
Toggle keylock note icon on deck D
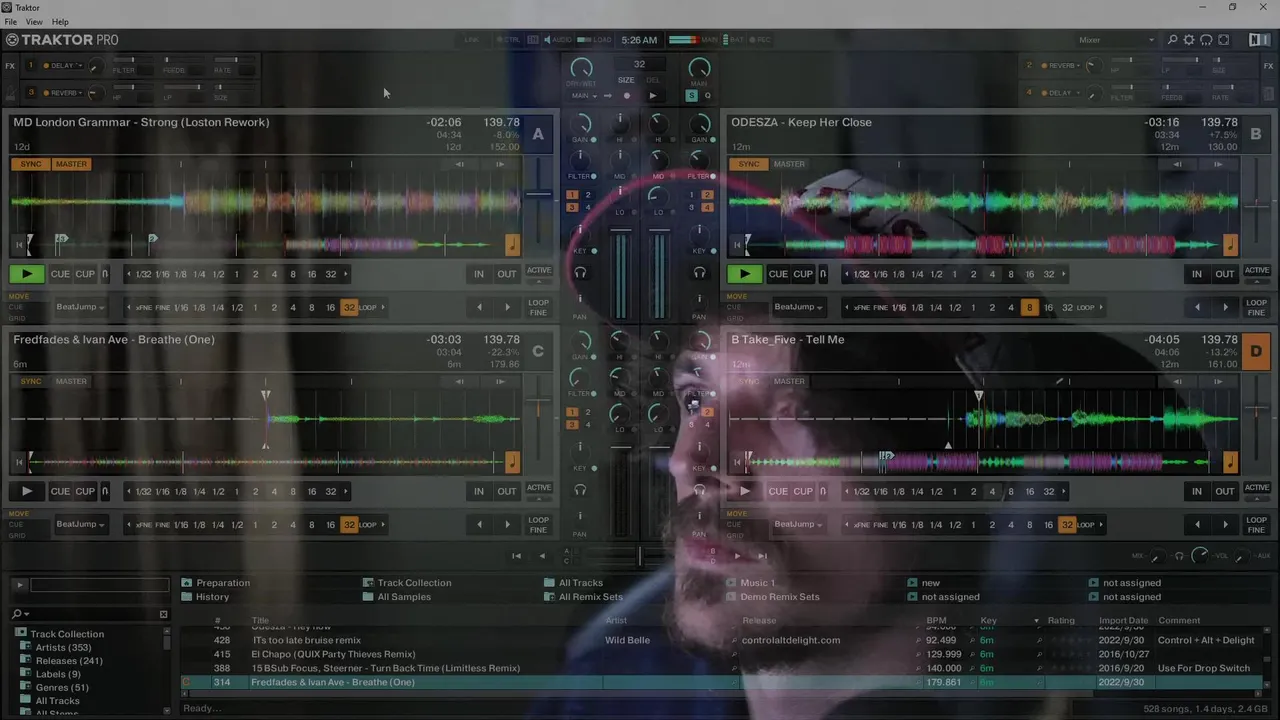[1230, 462]
